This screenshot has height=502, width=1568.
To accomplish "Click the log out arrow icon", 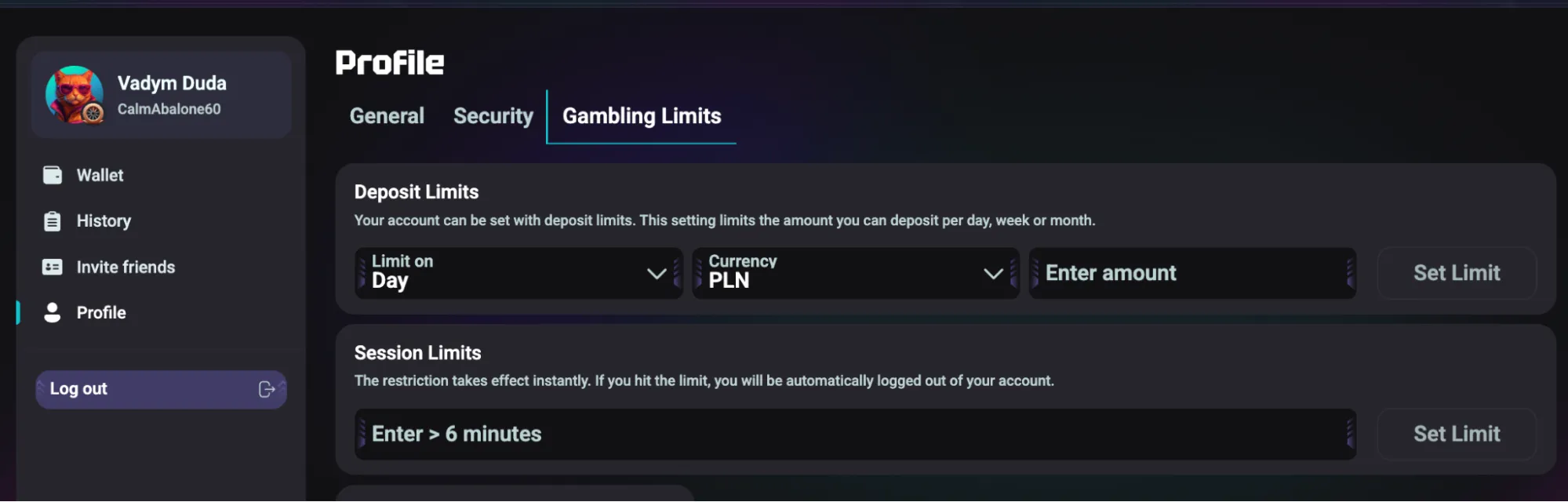I will (267, 390).
